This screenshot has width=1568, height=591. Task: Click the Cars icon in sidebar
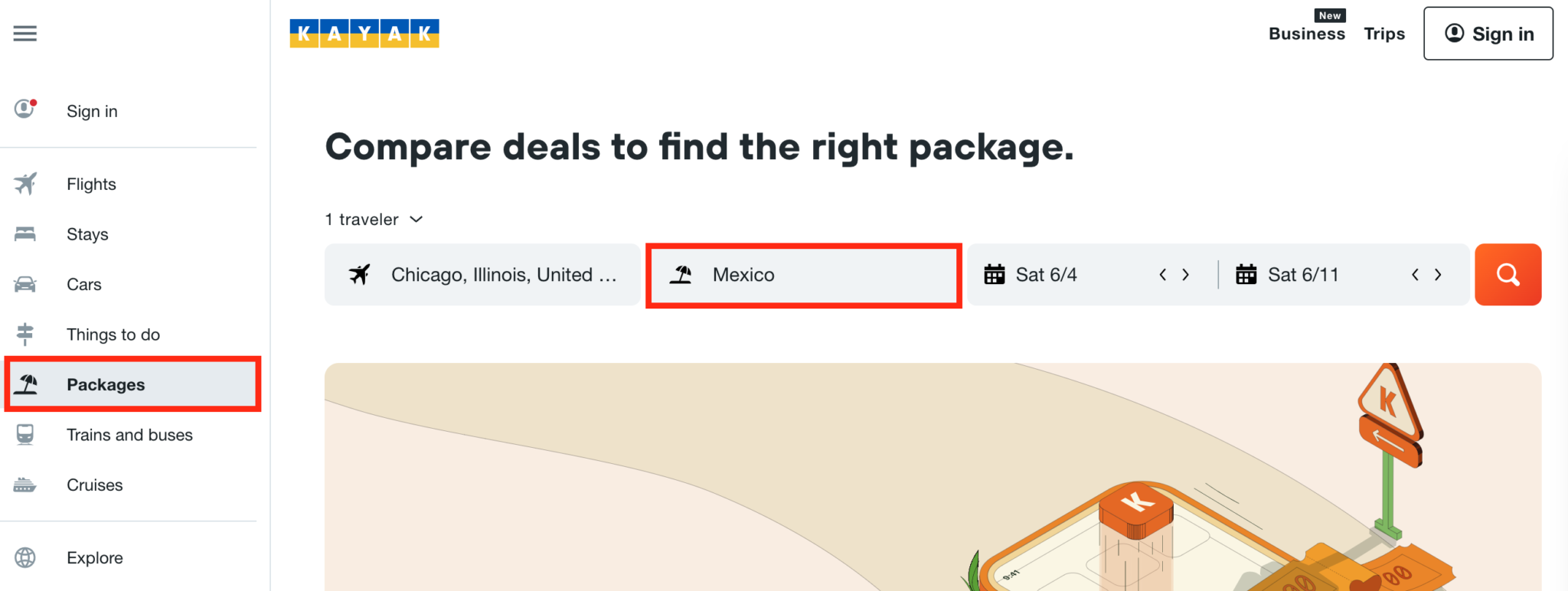tap(25, 285)
